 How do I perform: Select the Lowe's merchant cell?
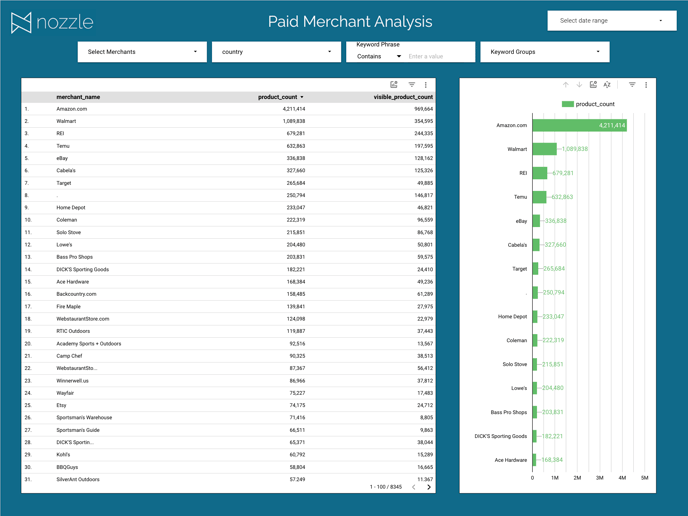tap(64, 245)
